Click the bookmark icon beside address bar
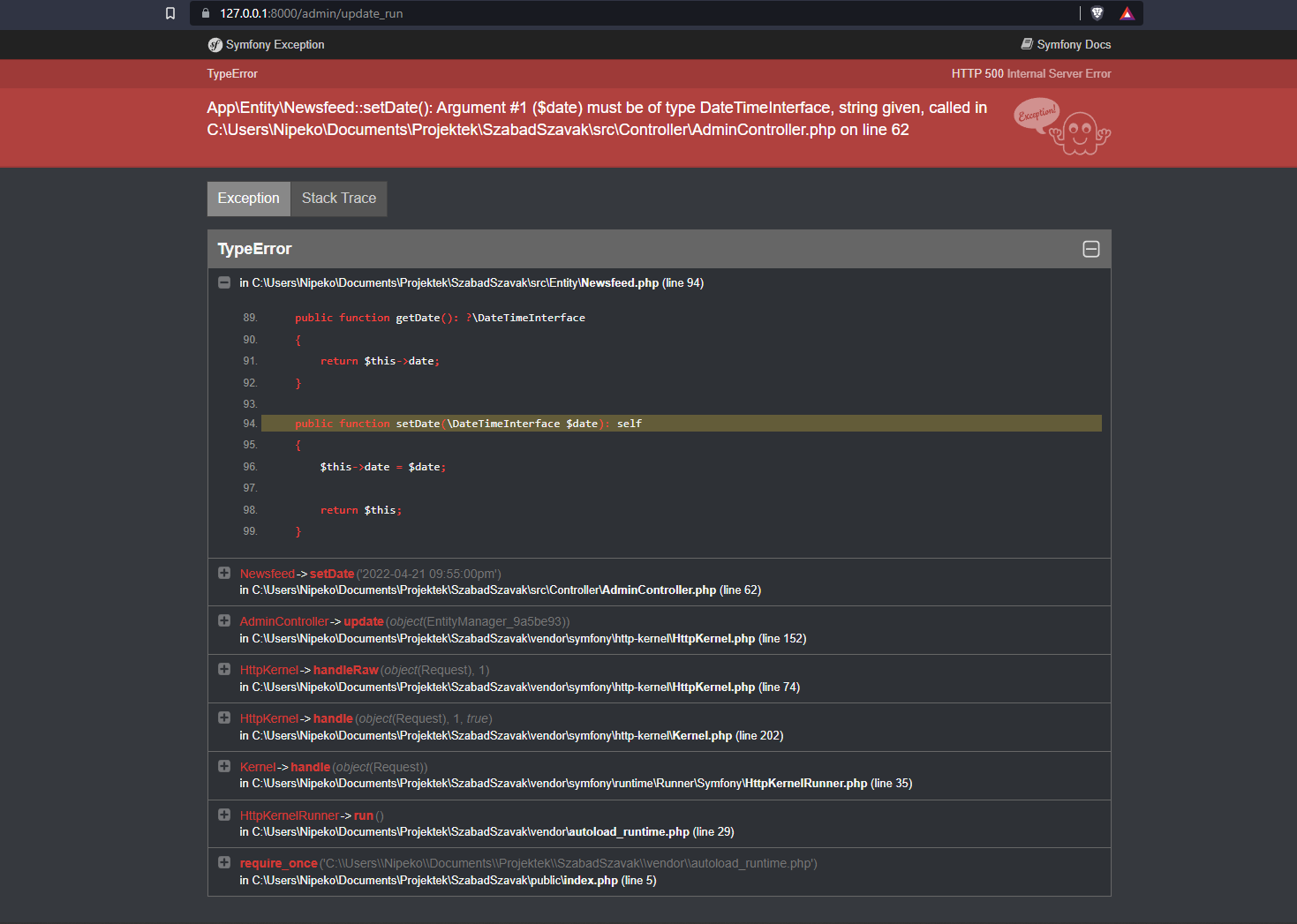 [170, 13]
